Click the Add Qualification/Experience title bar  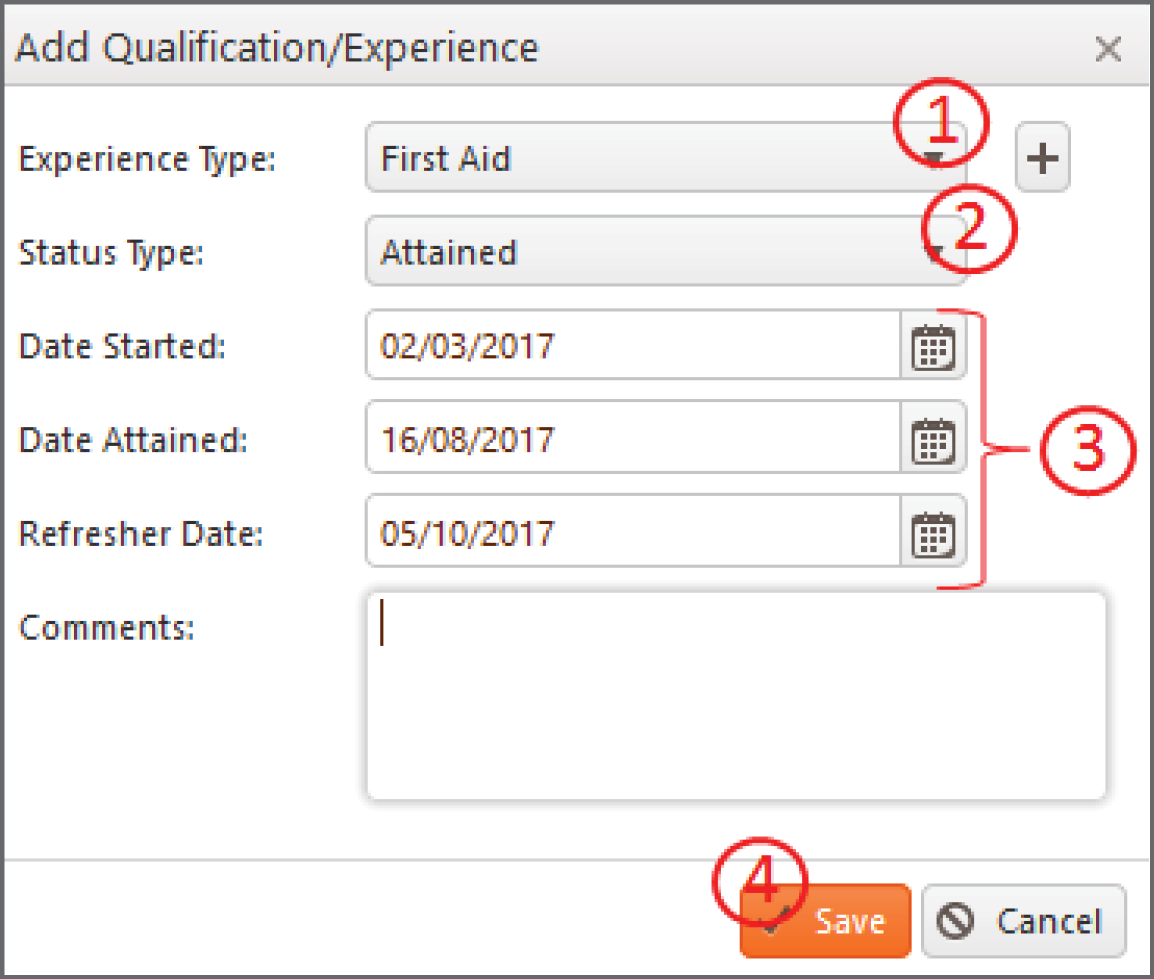coord(400,47)
